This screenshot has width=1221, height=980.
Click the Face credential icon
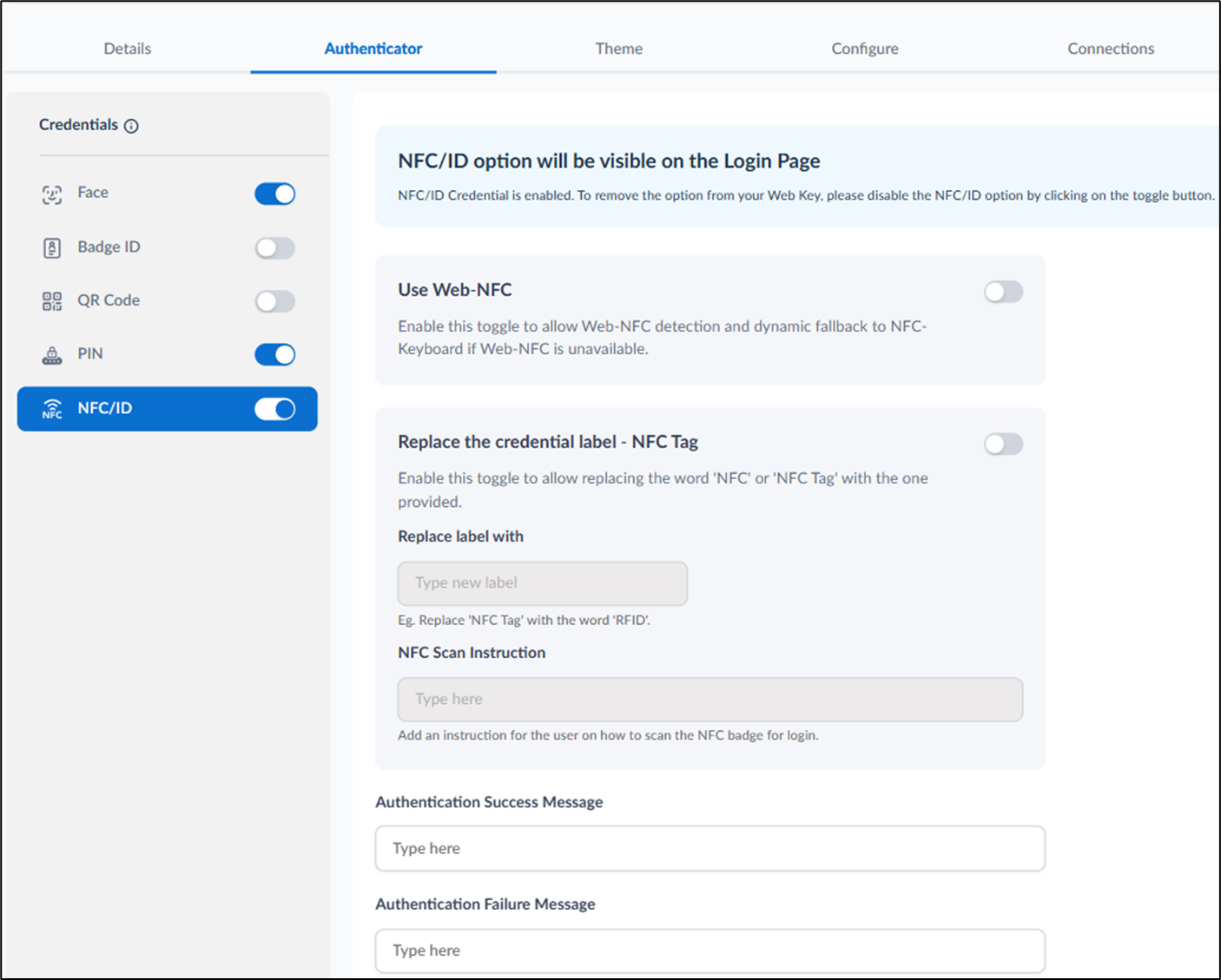[52, 194]
